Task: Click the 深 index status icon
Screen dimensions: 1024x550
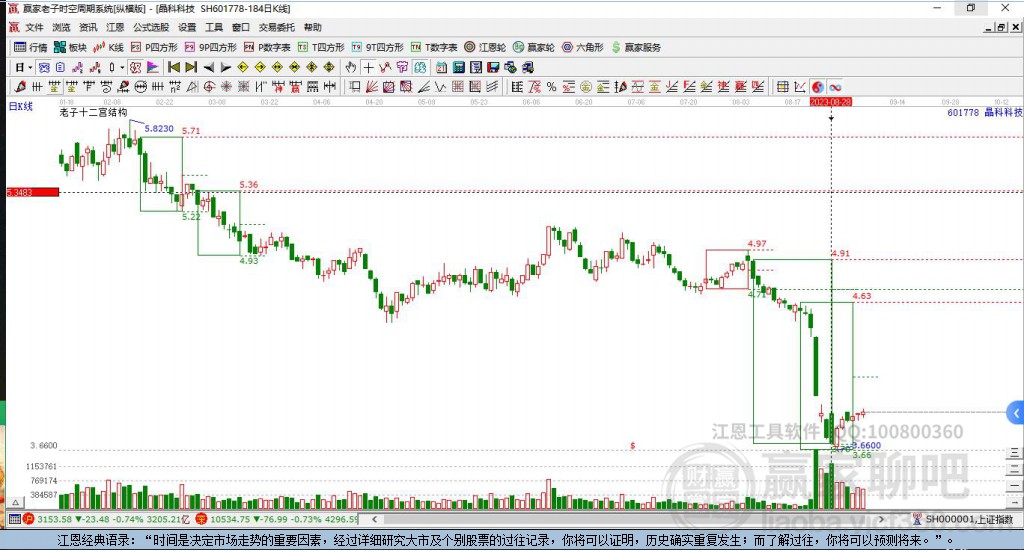Action: [201, 519]
